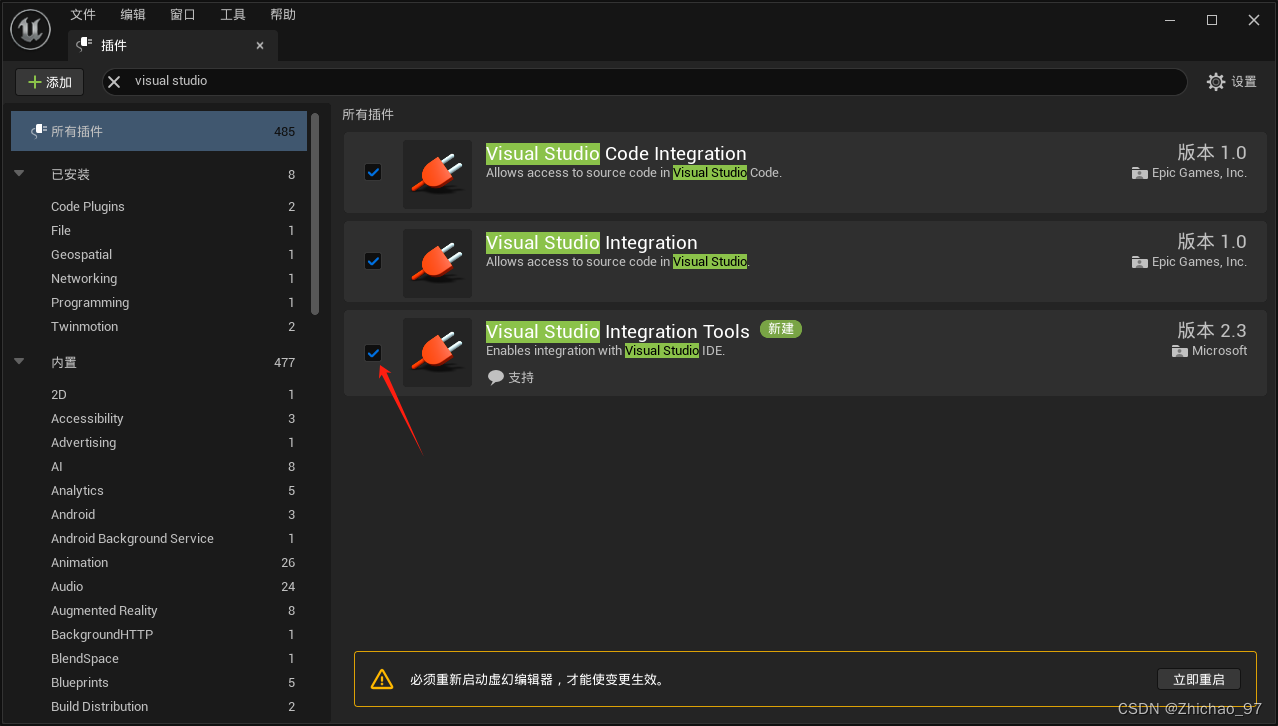Collapse the 内置 category arrow
This screenshot has width=1278, height=726.
tap(19, 362)
